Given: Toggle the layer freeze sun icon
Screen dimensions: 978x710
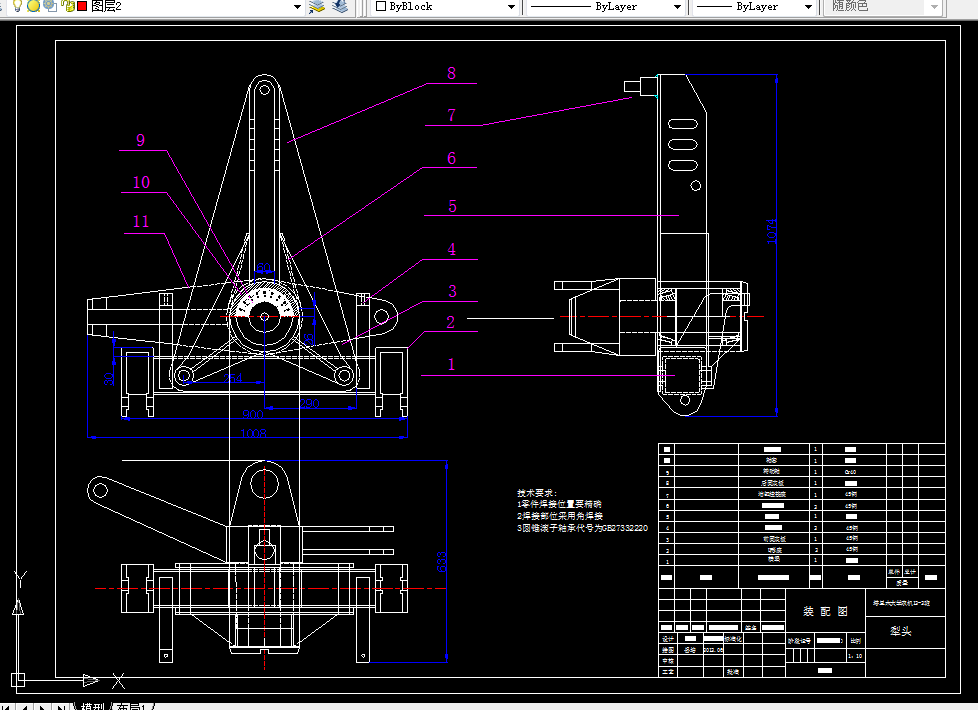Looking at the screenshot, I should point(34,6).
